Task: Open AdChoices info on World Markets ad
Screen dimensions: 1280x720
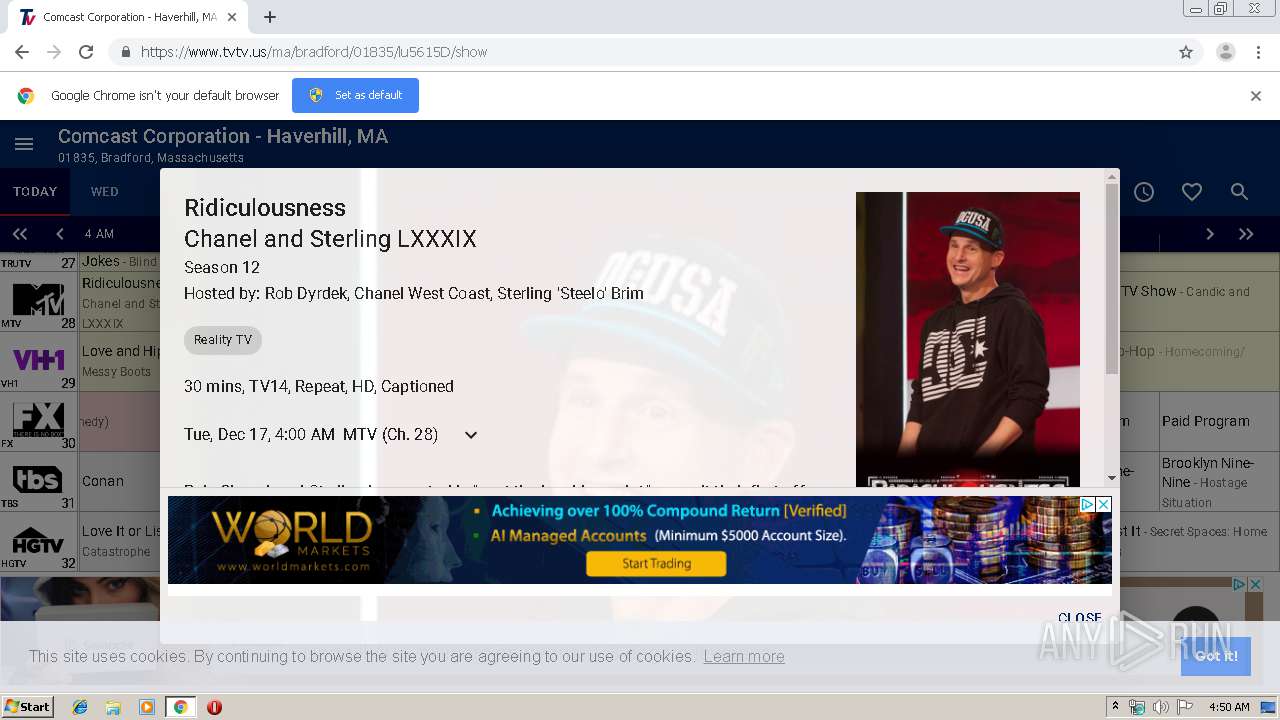Action: tap(1088, 504)
